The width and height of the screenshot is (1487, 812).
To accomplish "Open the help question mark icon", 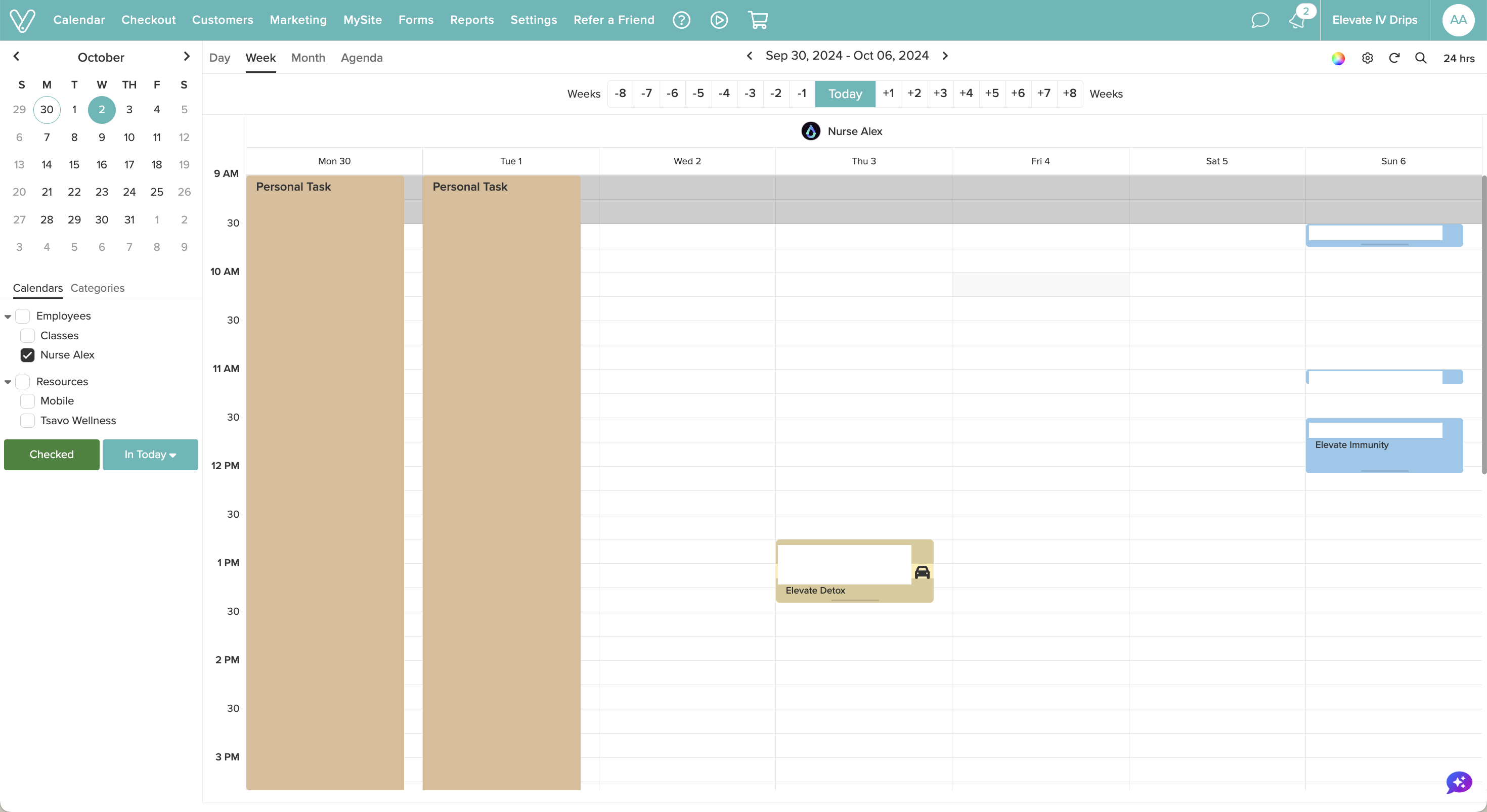I will 681,20.
